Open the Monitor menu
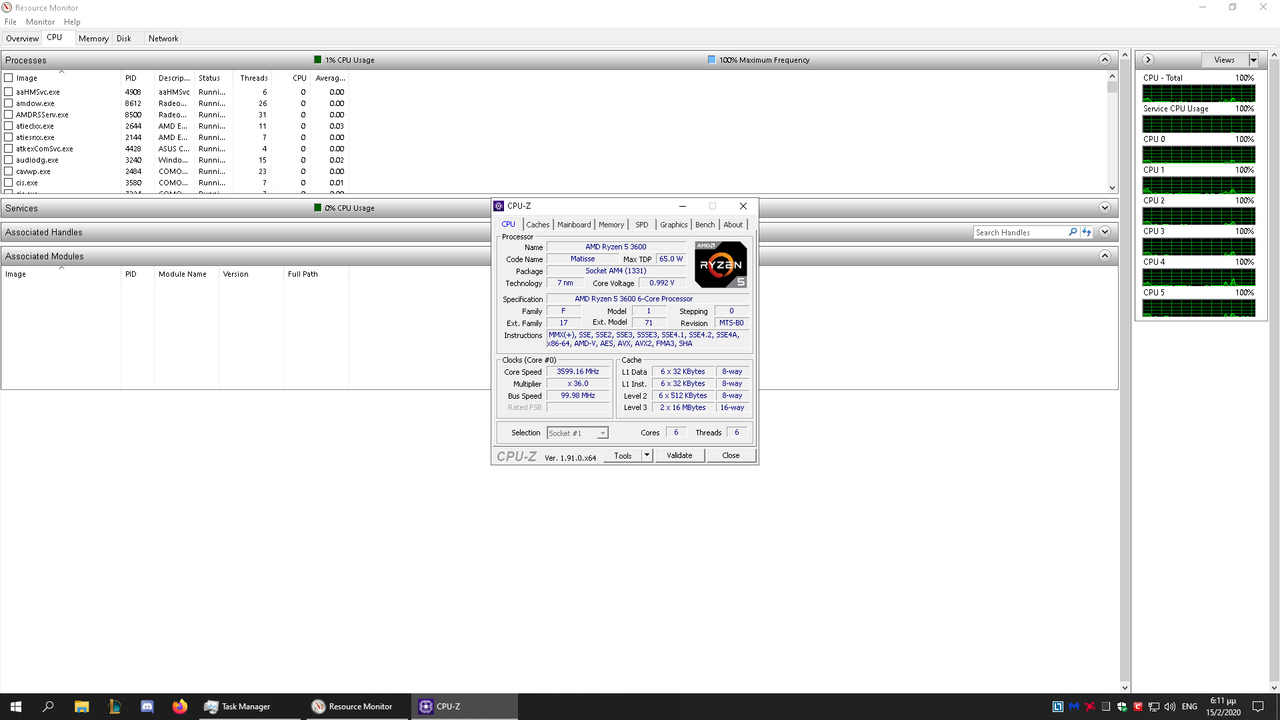1280x720 pixels. tap(40, 21)
